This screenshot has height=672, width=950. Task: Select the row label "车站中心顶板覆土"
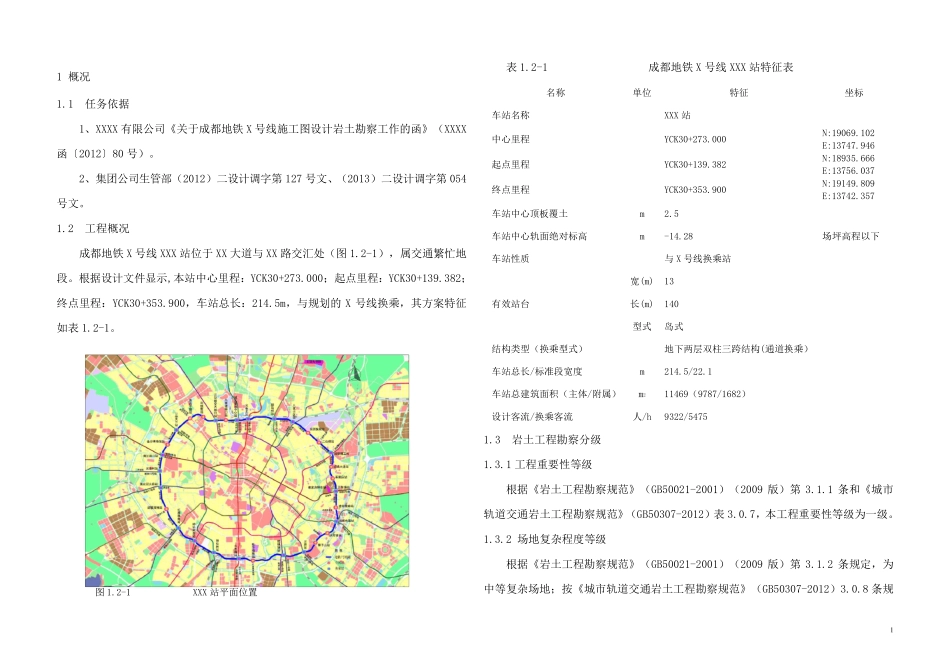tap(530, 214)
